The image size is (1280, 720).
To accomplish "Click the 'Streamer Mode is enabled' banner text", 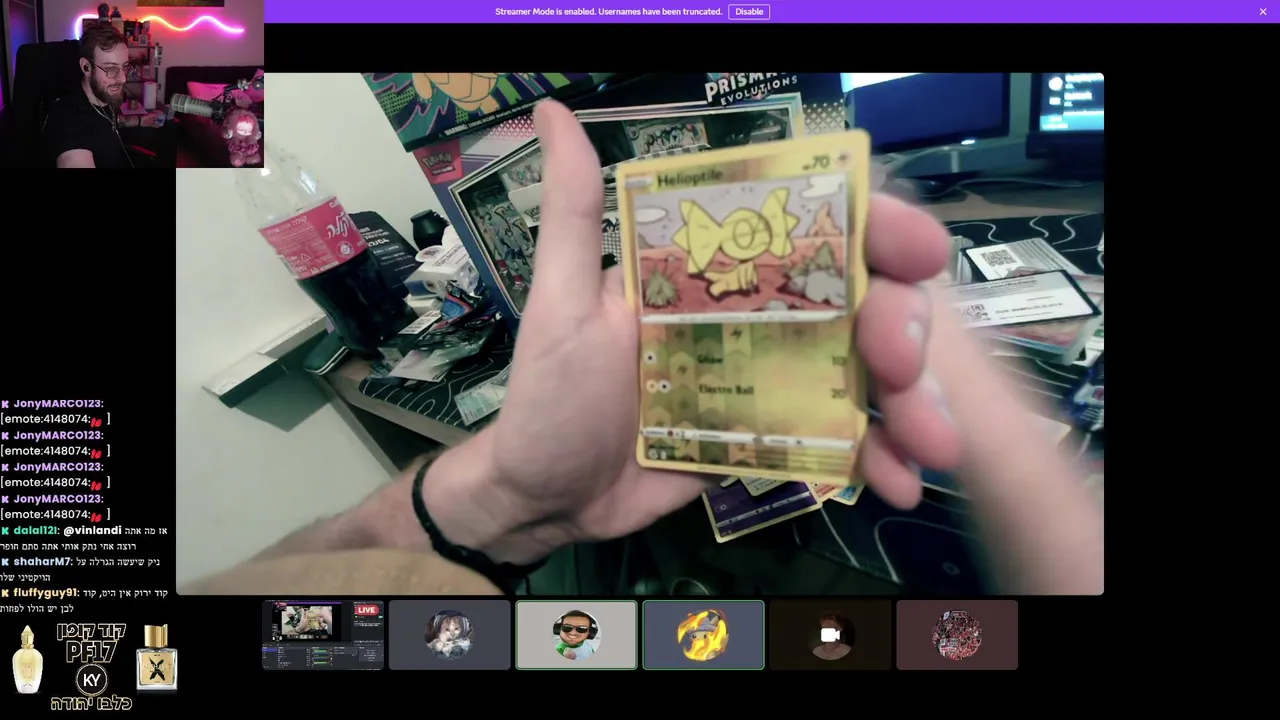I will pyautogui.click(x=608, y=12).
